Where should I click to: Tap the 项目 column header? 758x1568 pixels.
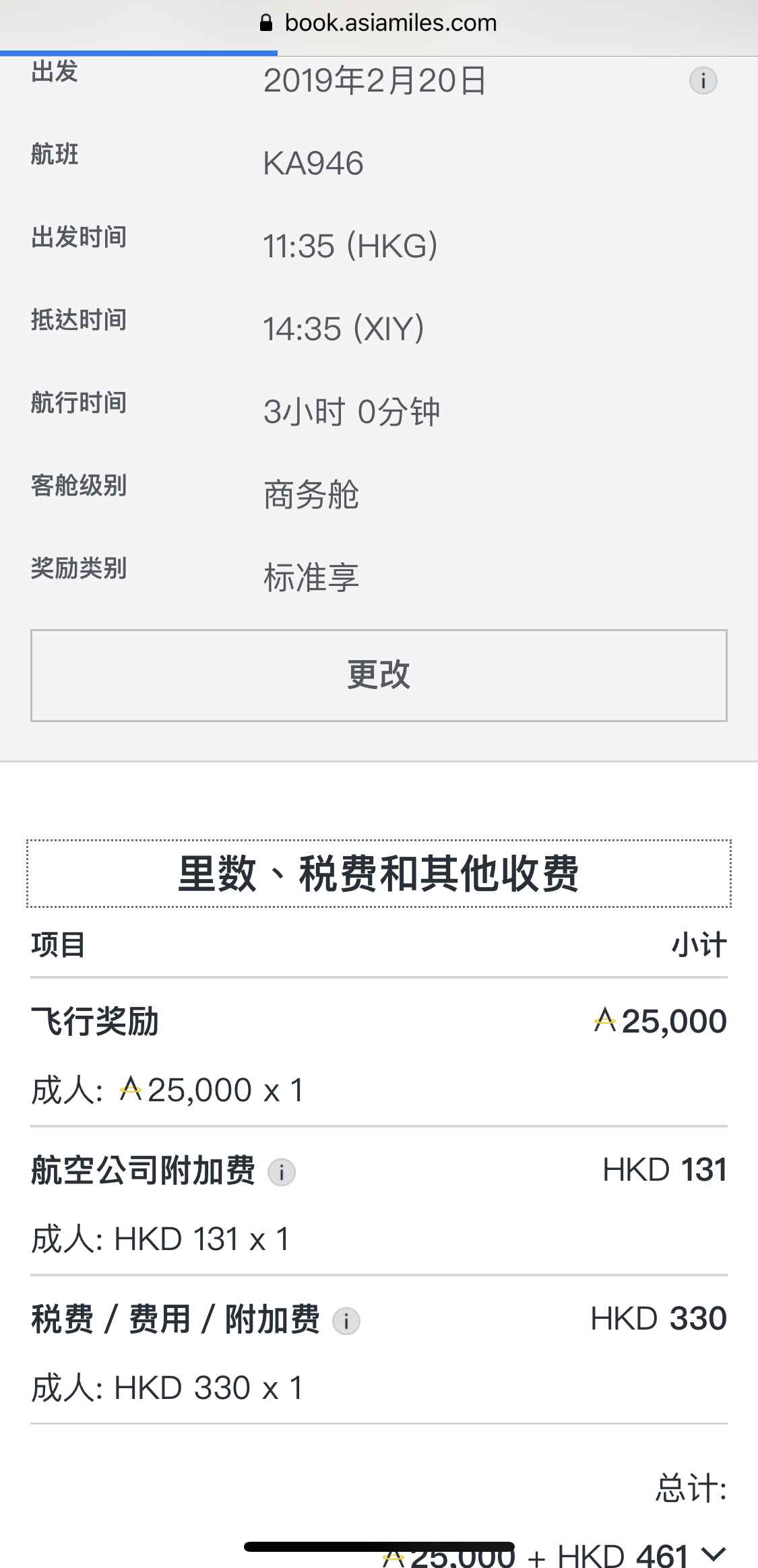point(58,944)
